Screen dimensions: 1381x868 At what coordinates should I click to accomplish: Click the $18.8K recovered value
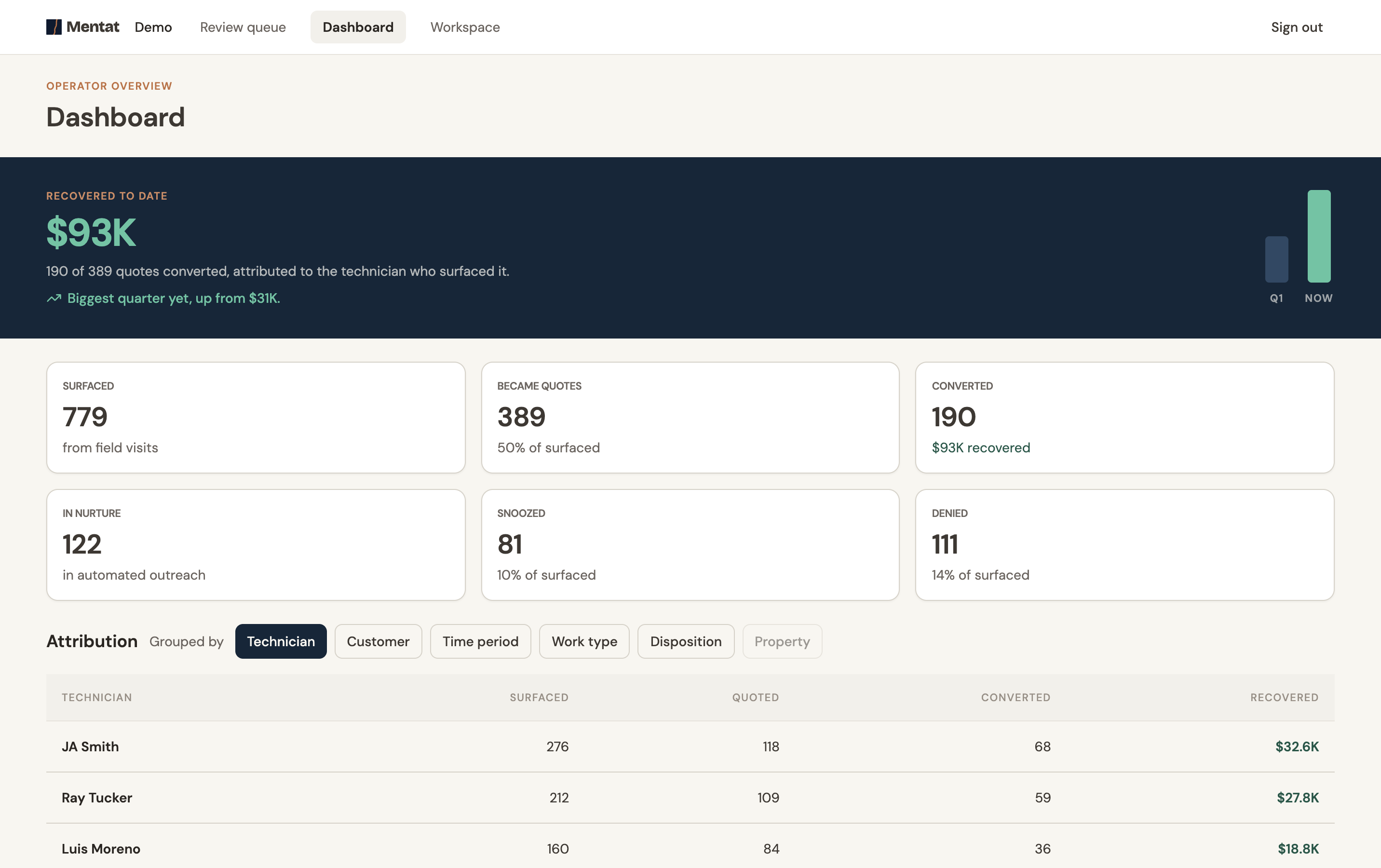(1298, 849)
